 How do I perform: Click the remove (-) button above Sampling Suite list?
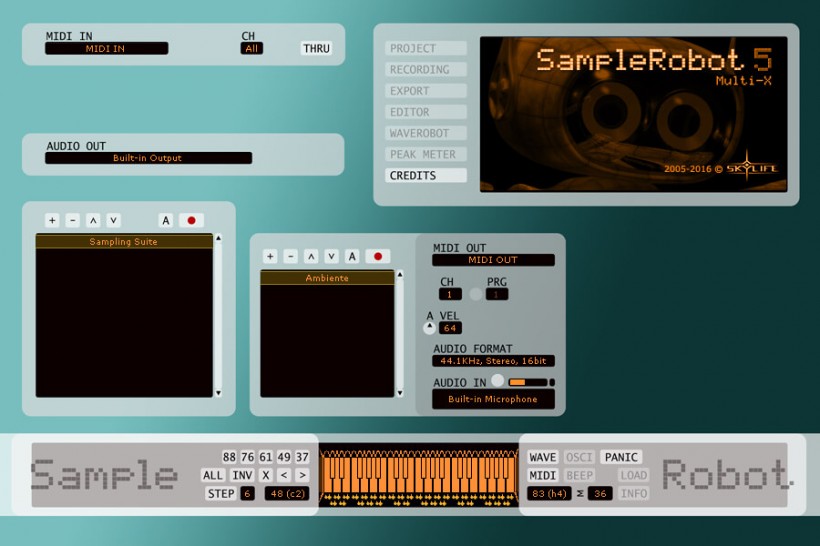tap(72, 220)
